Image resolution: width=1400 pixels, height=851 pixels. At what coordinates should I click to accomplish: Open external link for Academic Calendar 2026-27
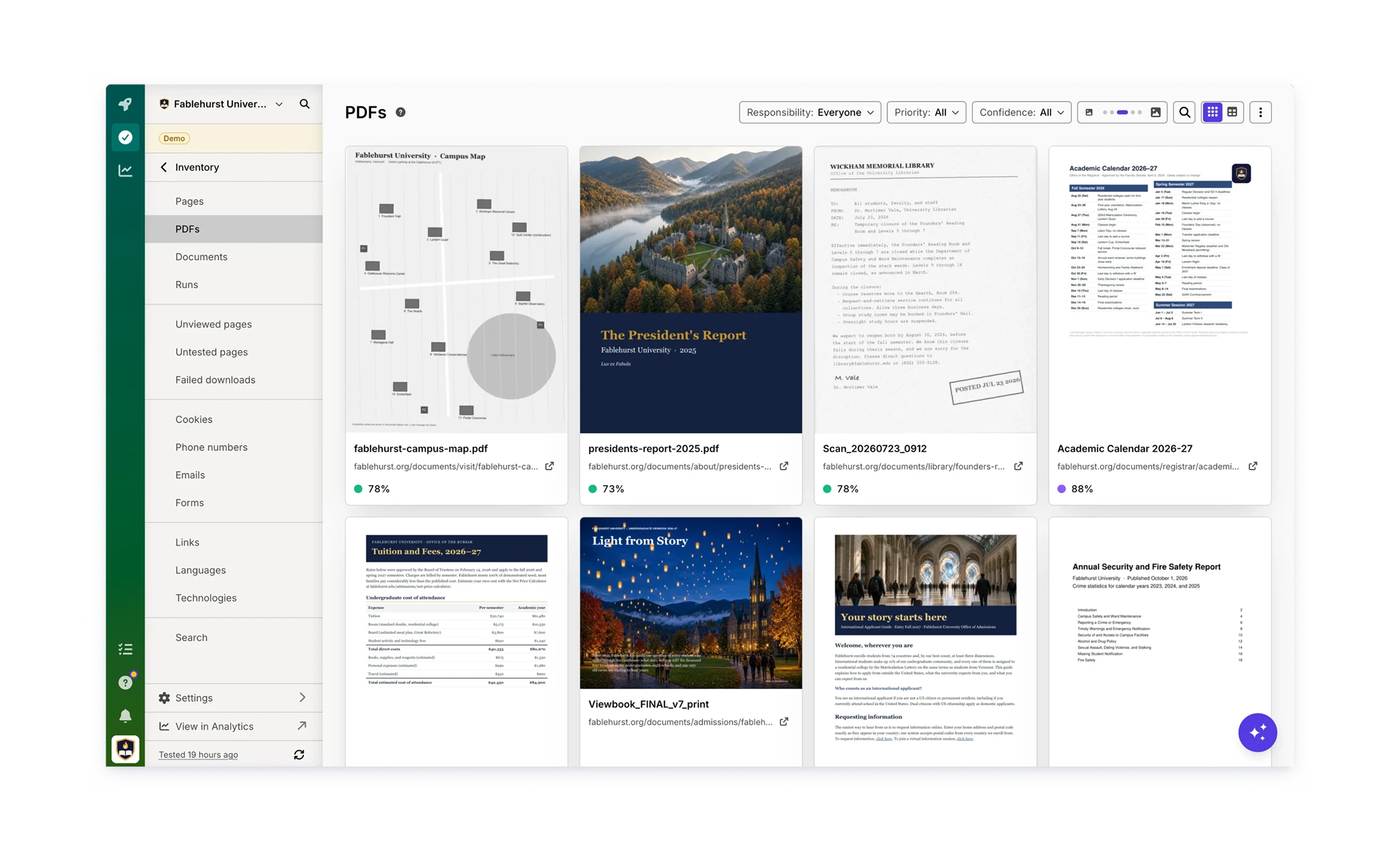coord(1253,466)
